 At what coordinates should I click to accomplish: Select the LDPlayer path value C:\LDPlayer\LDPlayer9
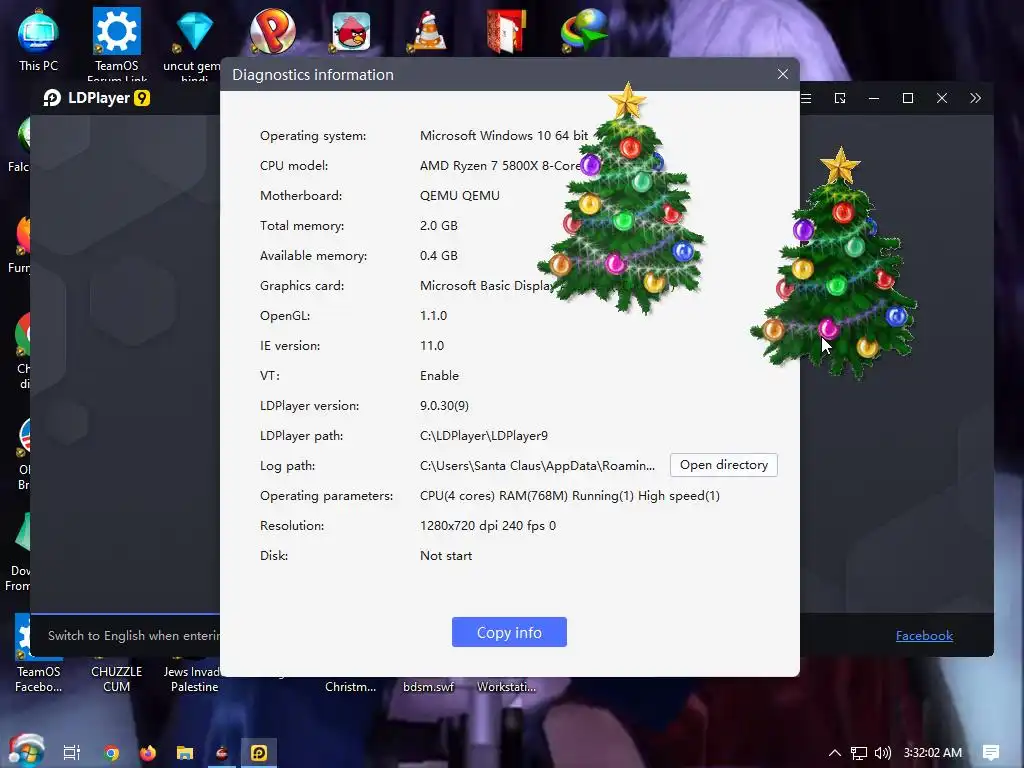coord(484,436)
